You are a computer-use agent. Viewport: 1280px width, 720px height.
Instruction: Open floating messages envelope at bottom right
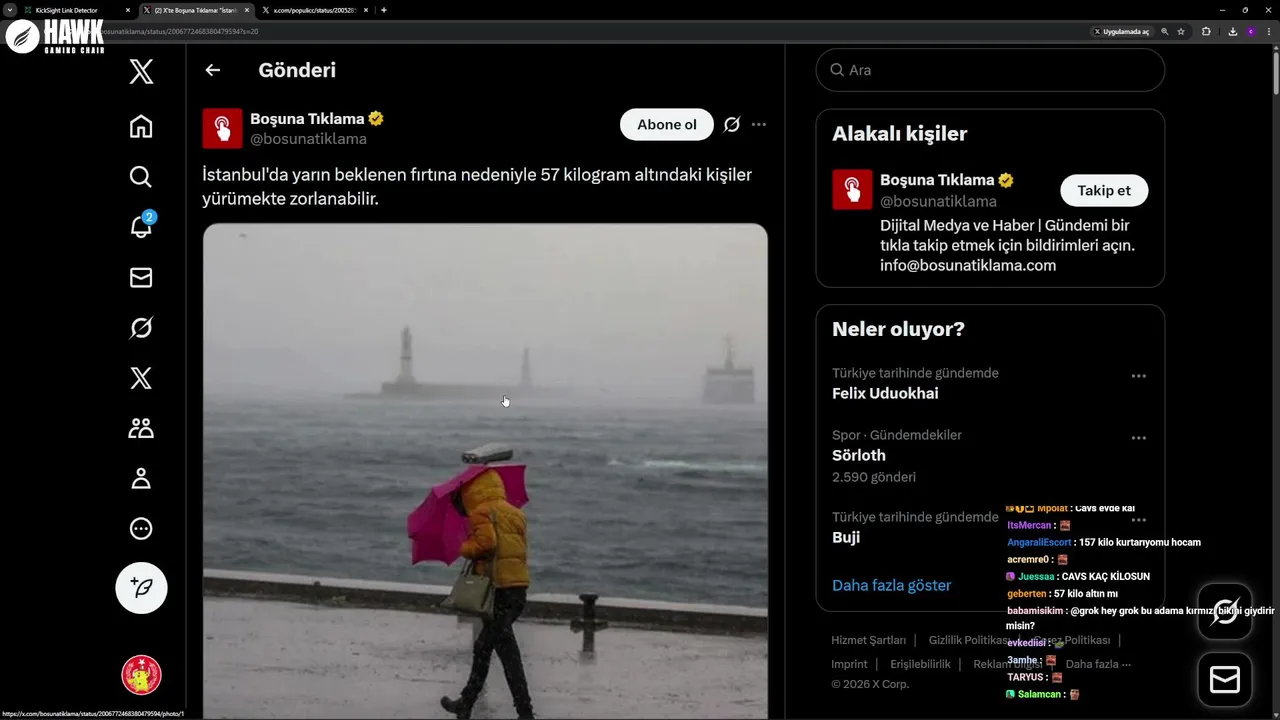tap(1225, 680)
